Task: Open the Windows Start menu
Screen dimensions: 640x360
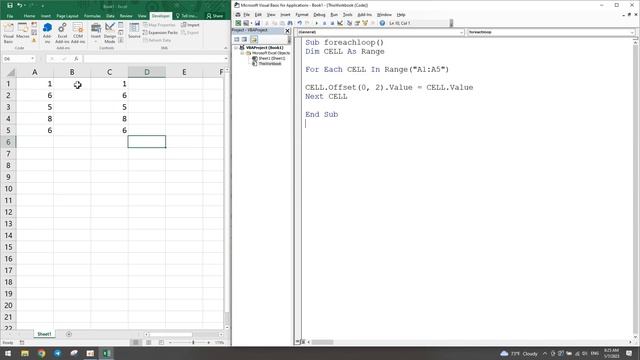Action: (x=8, y=353)
